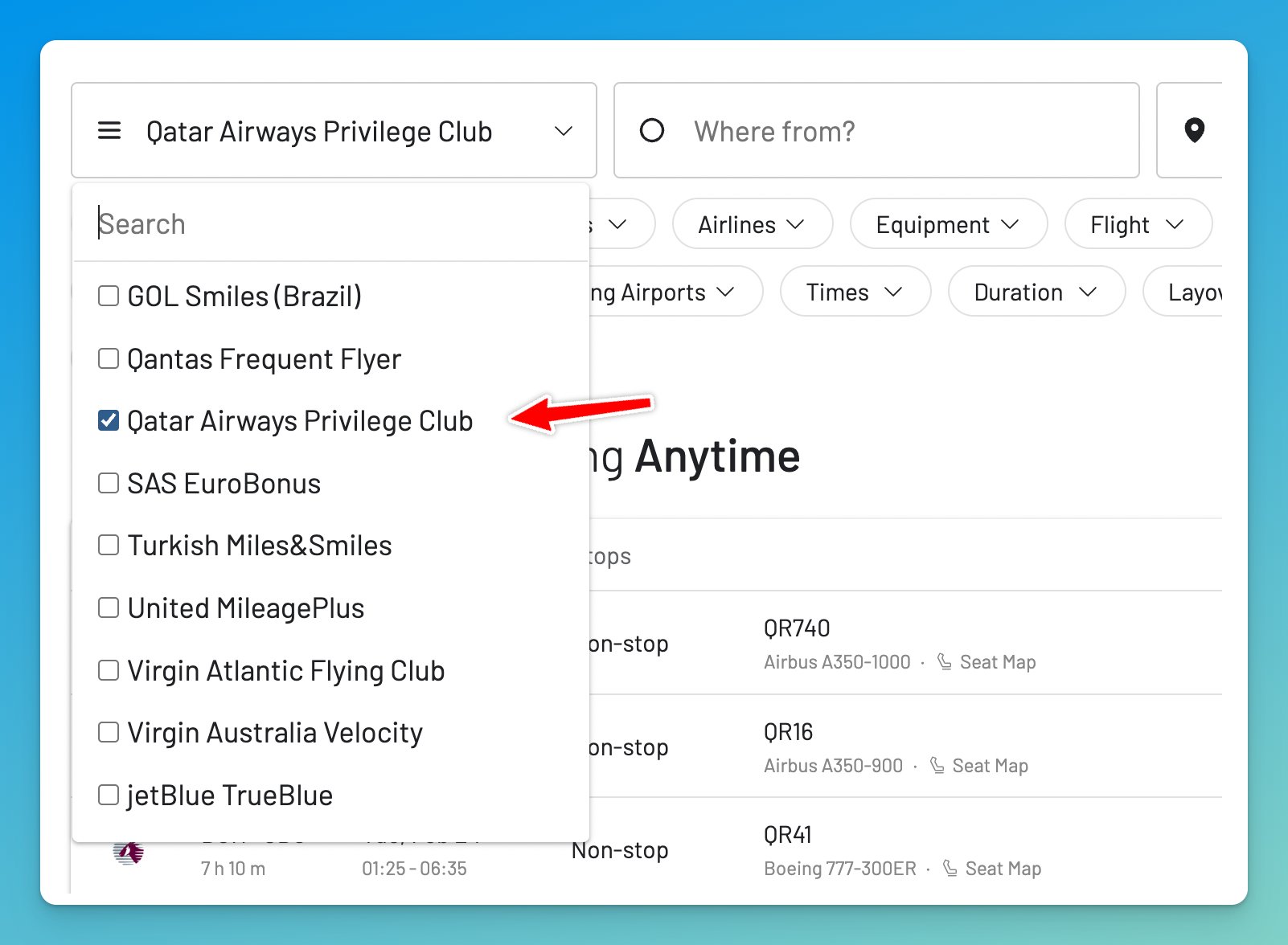This screenshot has width=1288, height=945.
Task: Click the program Search text field
Action: pyautogui.click(x=330, y=224)
